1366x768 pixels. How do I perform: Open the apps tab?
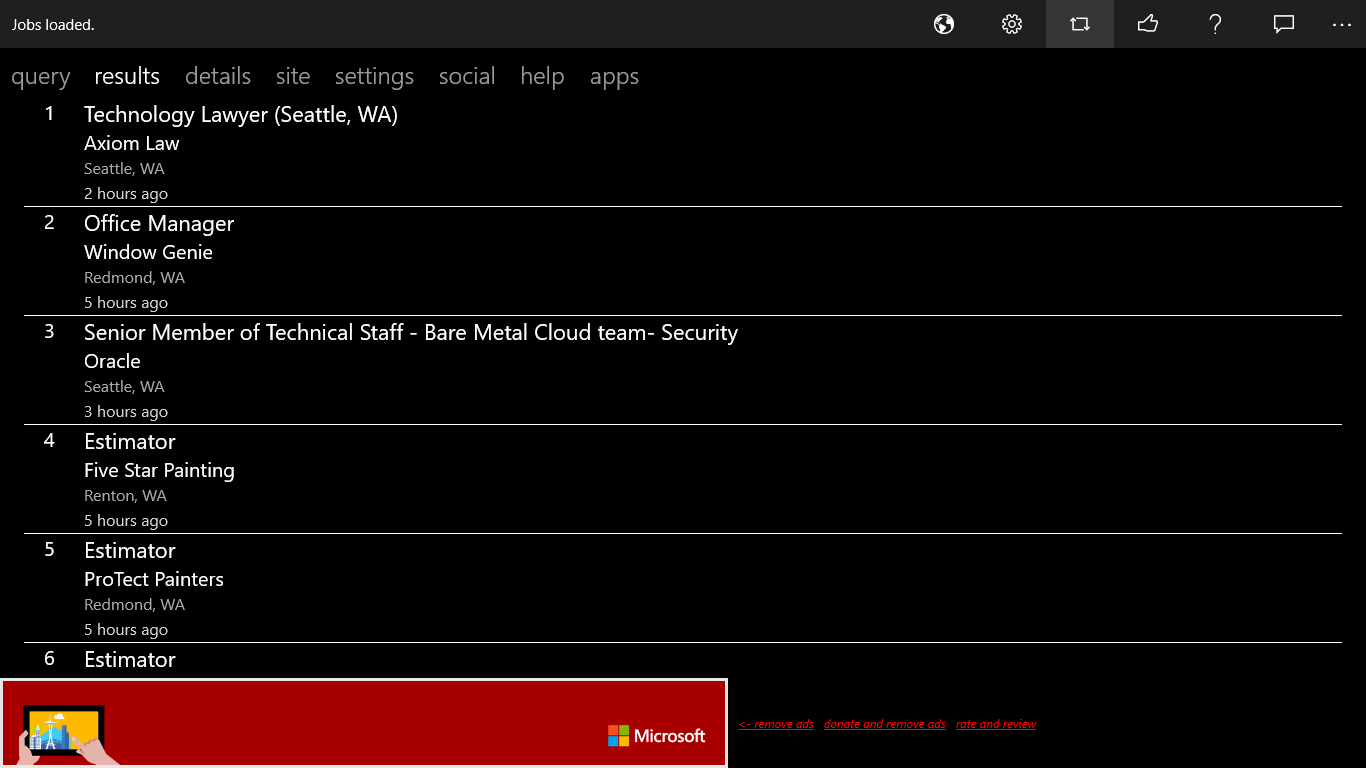614,77
